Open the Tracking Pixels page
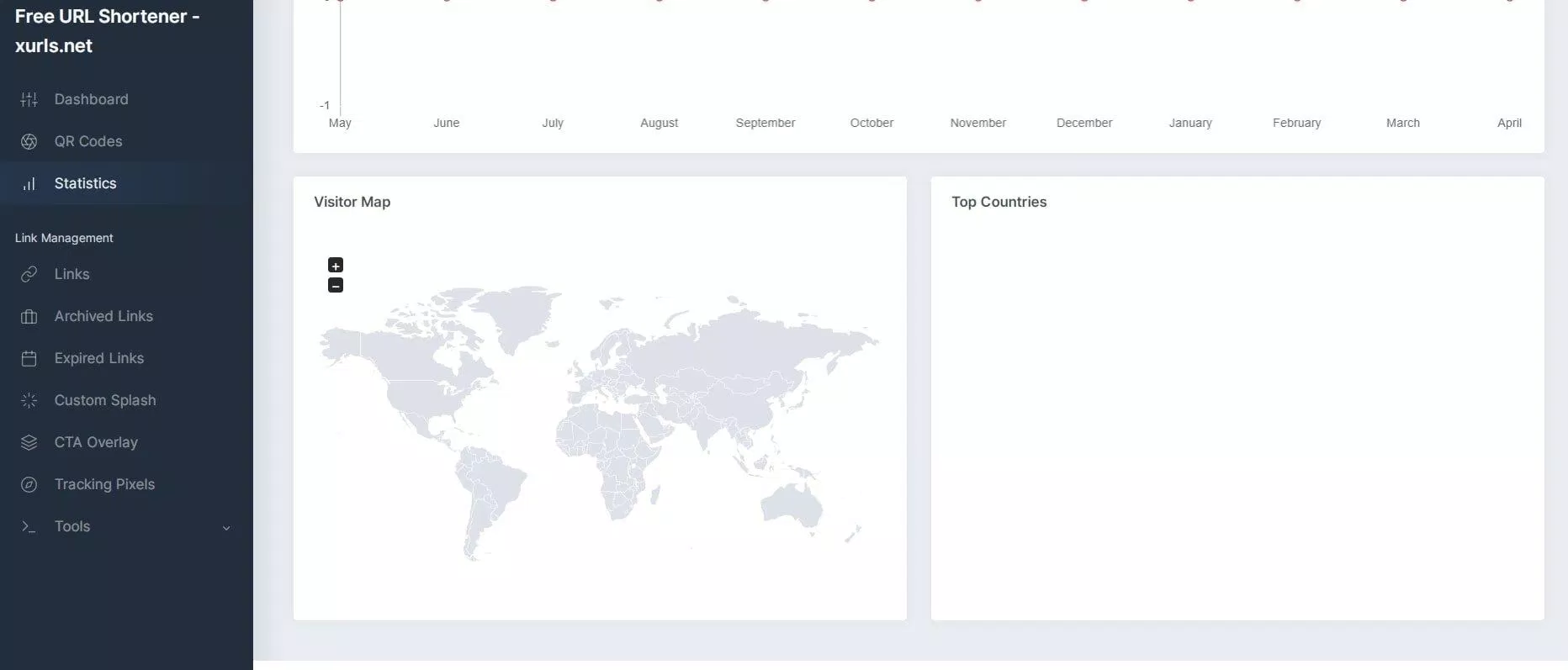 (x=104, y=484)
